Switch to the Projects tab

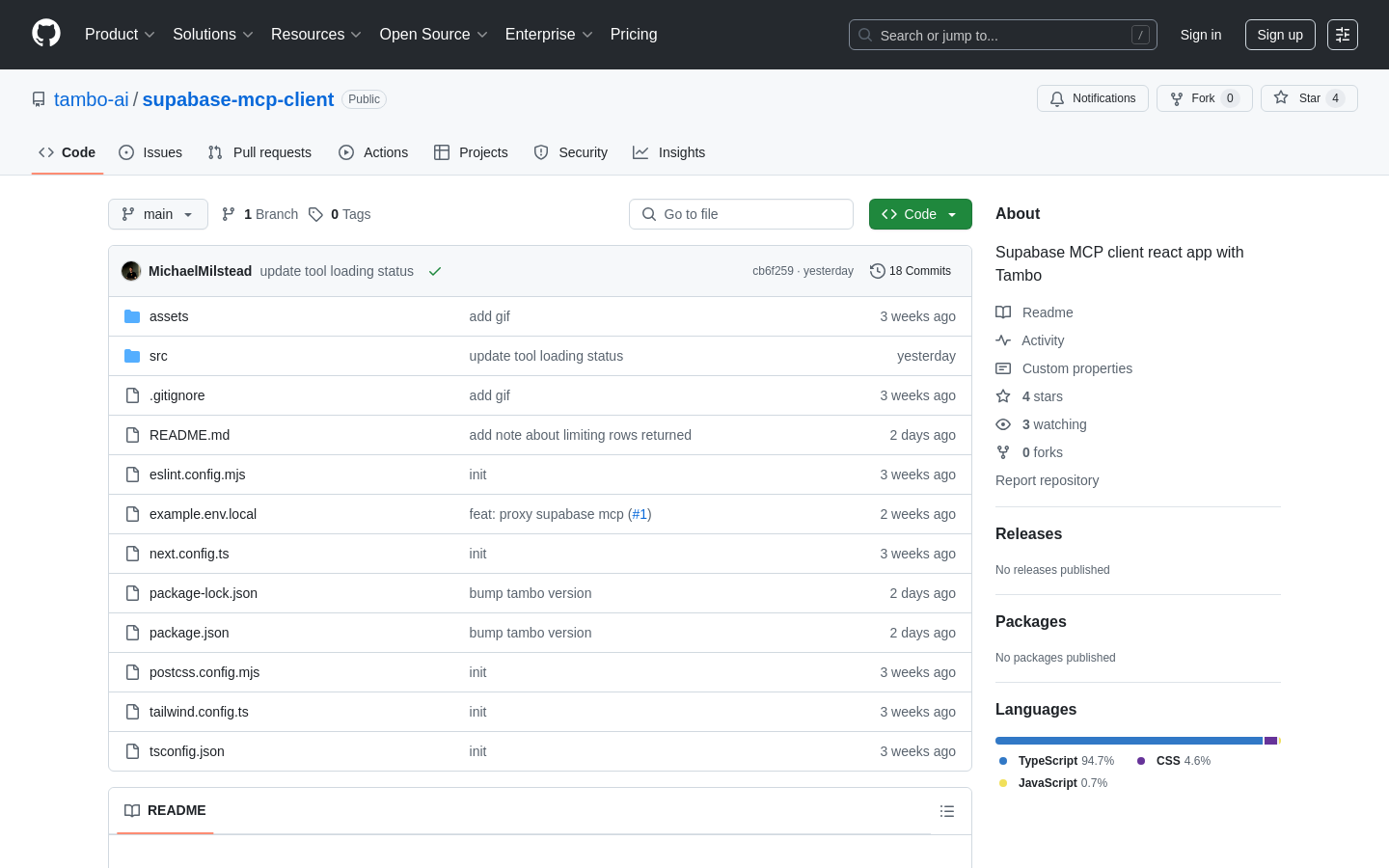click(471, 152)
